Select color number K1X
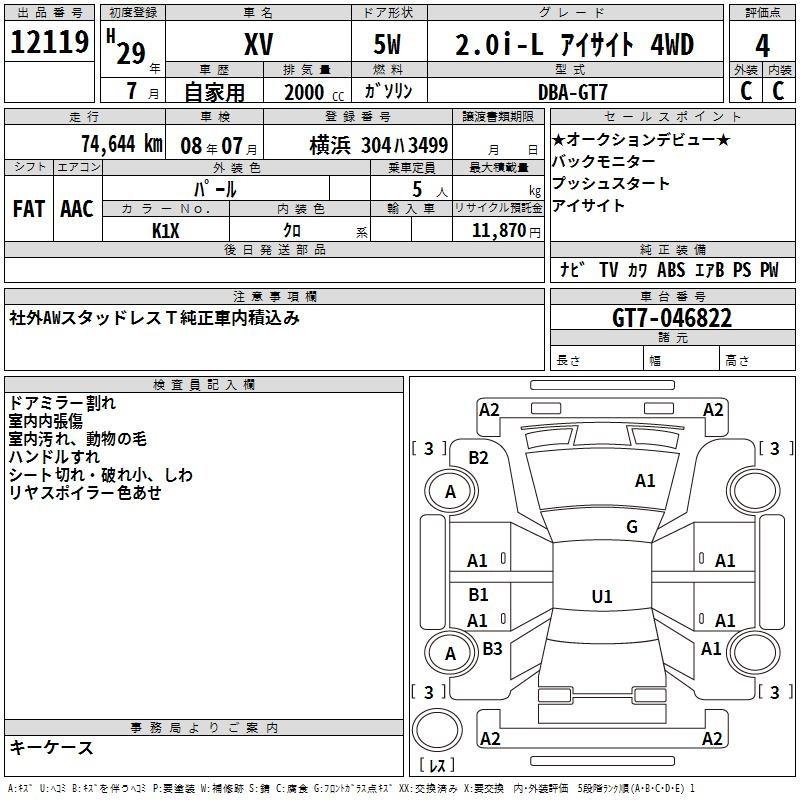The width and height of the screenshot is (800, 800). (x=166, y=231)
